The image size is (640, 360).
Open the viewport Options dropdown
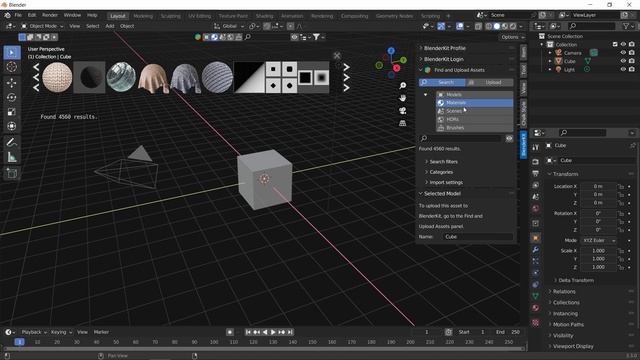(x=512, y=37)
